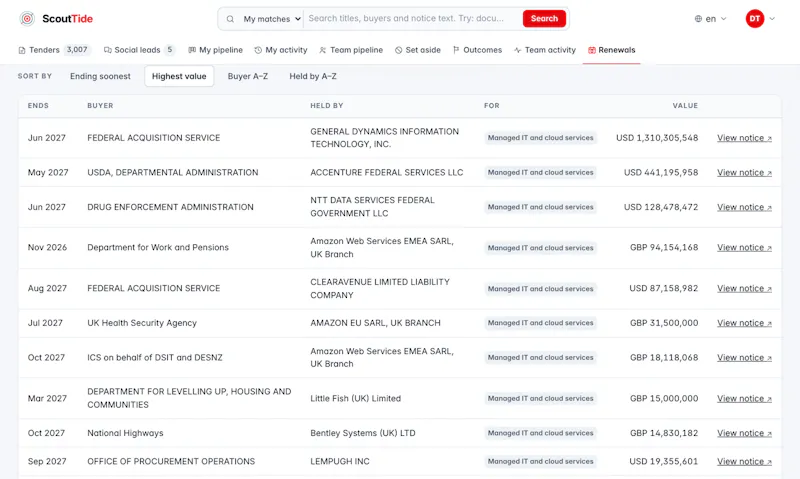Viewport: 800px width, 479px height.
Task: Select the Renewals tab
Action: (611, 50)
